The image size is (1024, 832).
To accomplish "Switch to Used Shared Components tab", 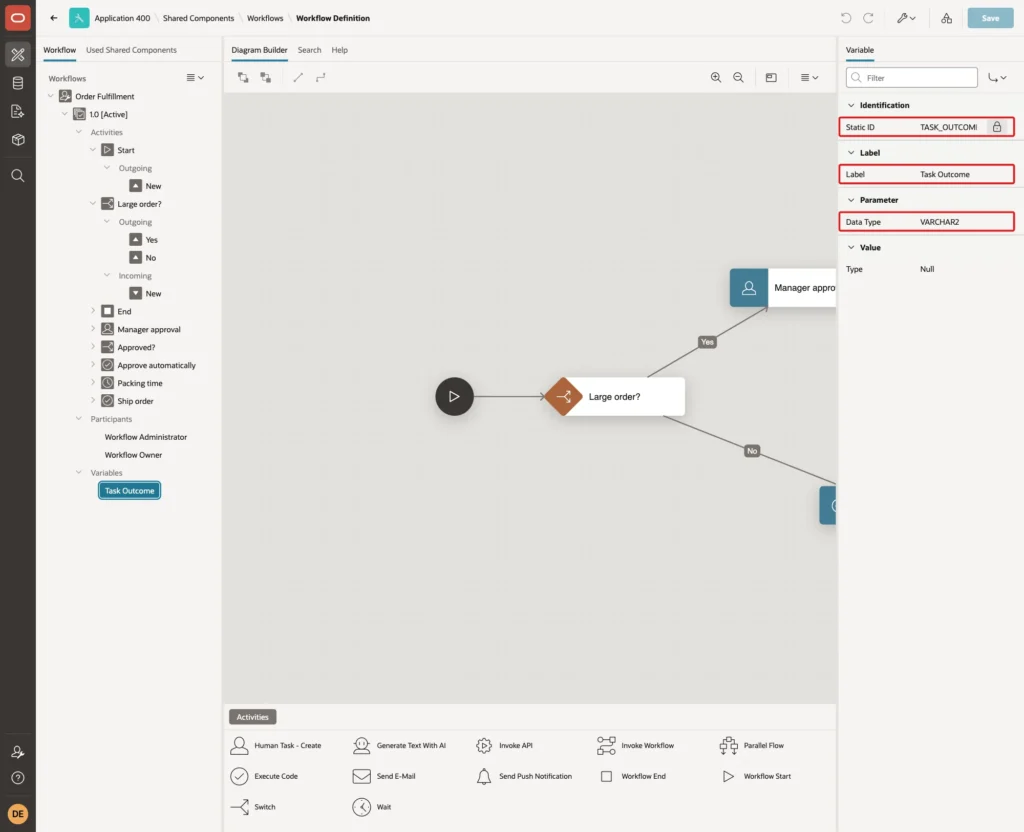I will [x=131, y=50].
